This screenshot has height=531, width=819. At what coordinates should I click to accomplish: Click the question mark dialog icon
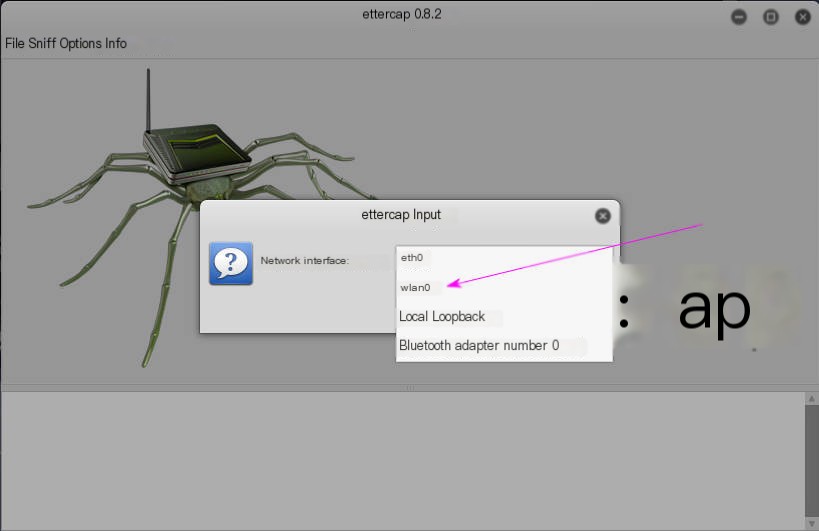coord(231,263)
